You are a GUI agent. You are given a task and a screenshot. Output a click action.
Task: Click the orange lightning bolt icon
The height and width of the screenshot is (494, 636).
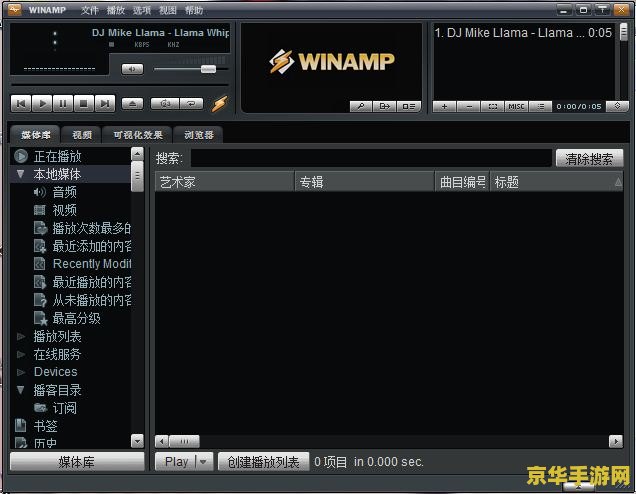click(x=219, y=104)
